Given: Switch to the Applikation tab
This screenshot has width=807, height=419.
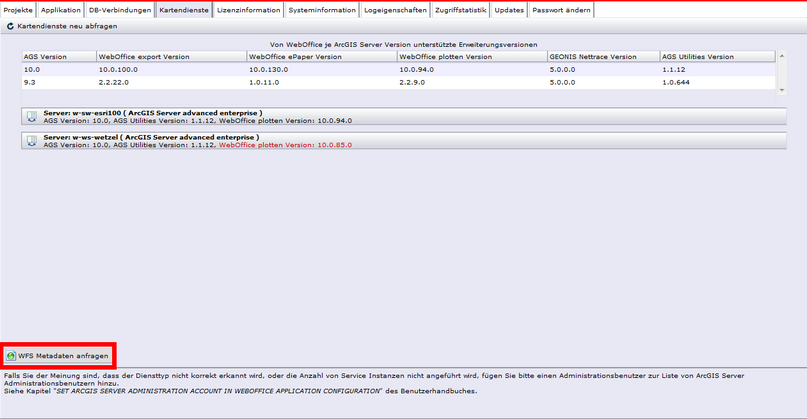Looking at the screenshot, I should [61, 10].
